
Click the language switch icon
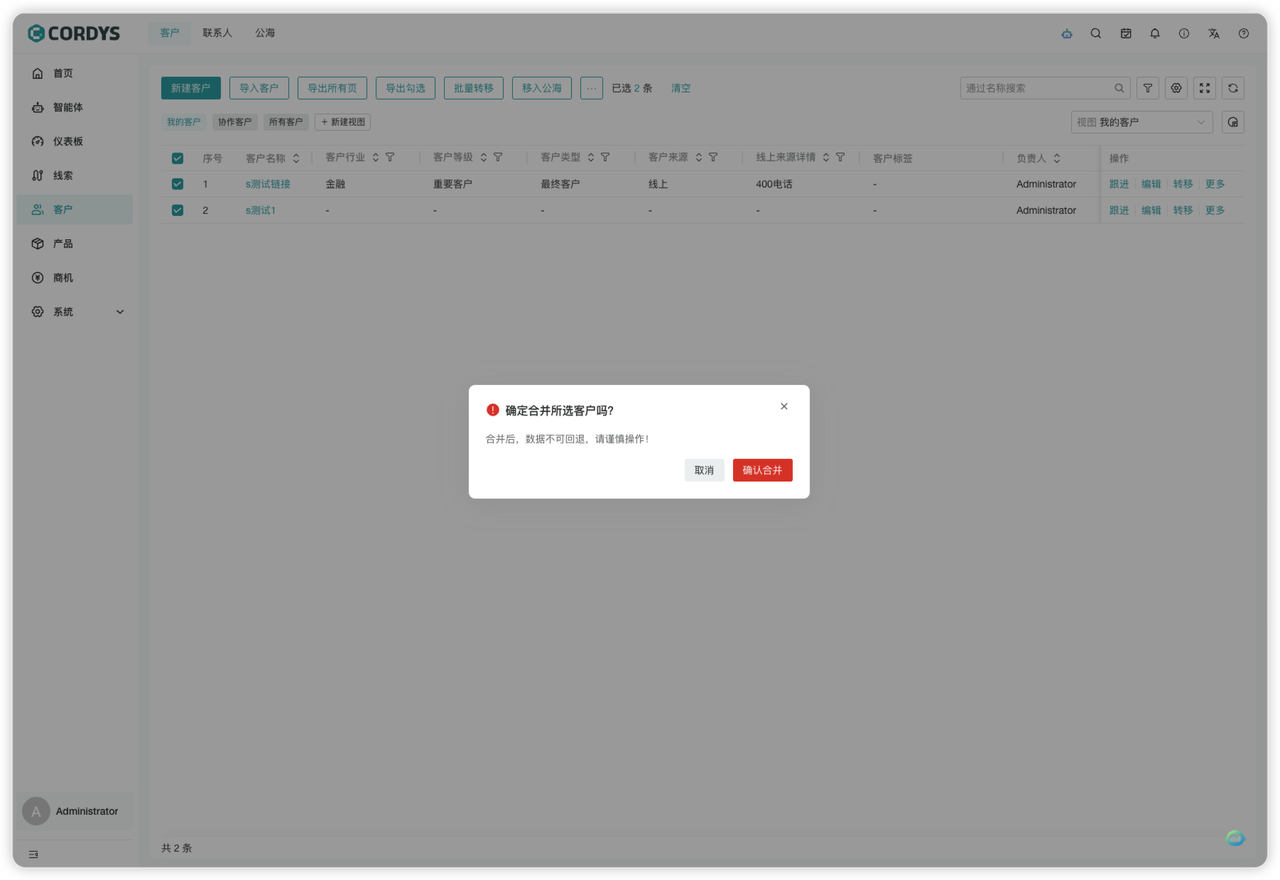pyautogui.click(x=1214, y=33)
